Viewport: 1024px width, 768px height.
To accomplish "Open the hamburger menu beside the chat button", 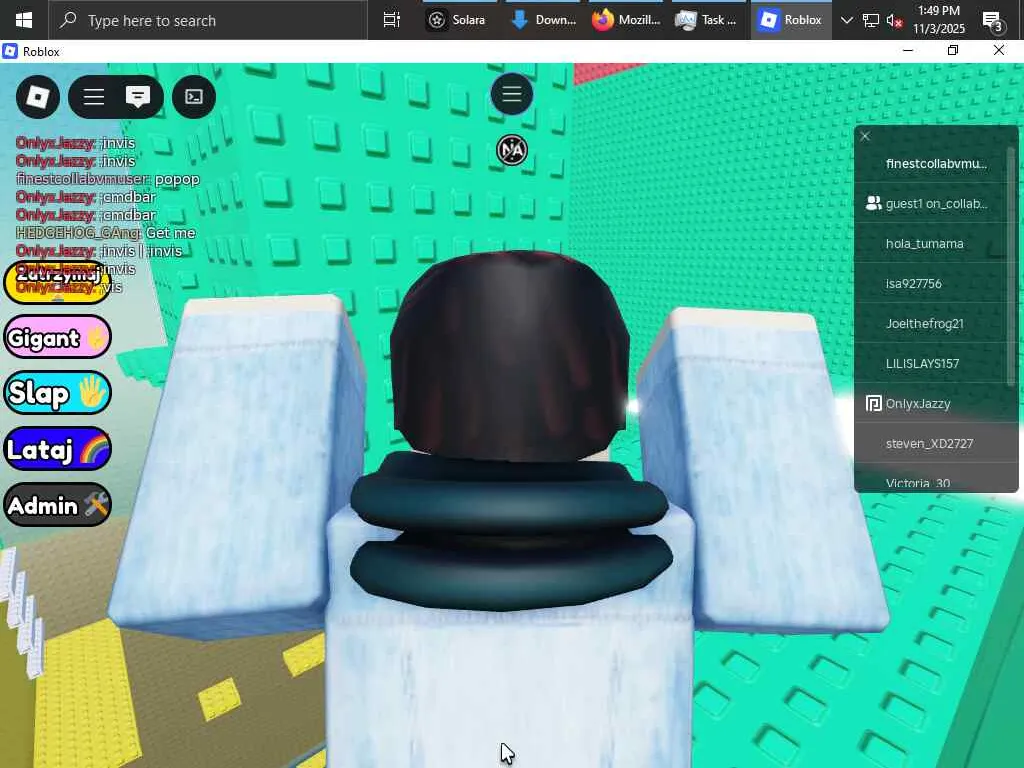I will click(x=94, y=97).
